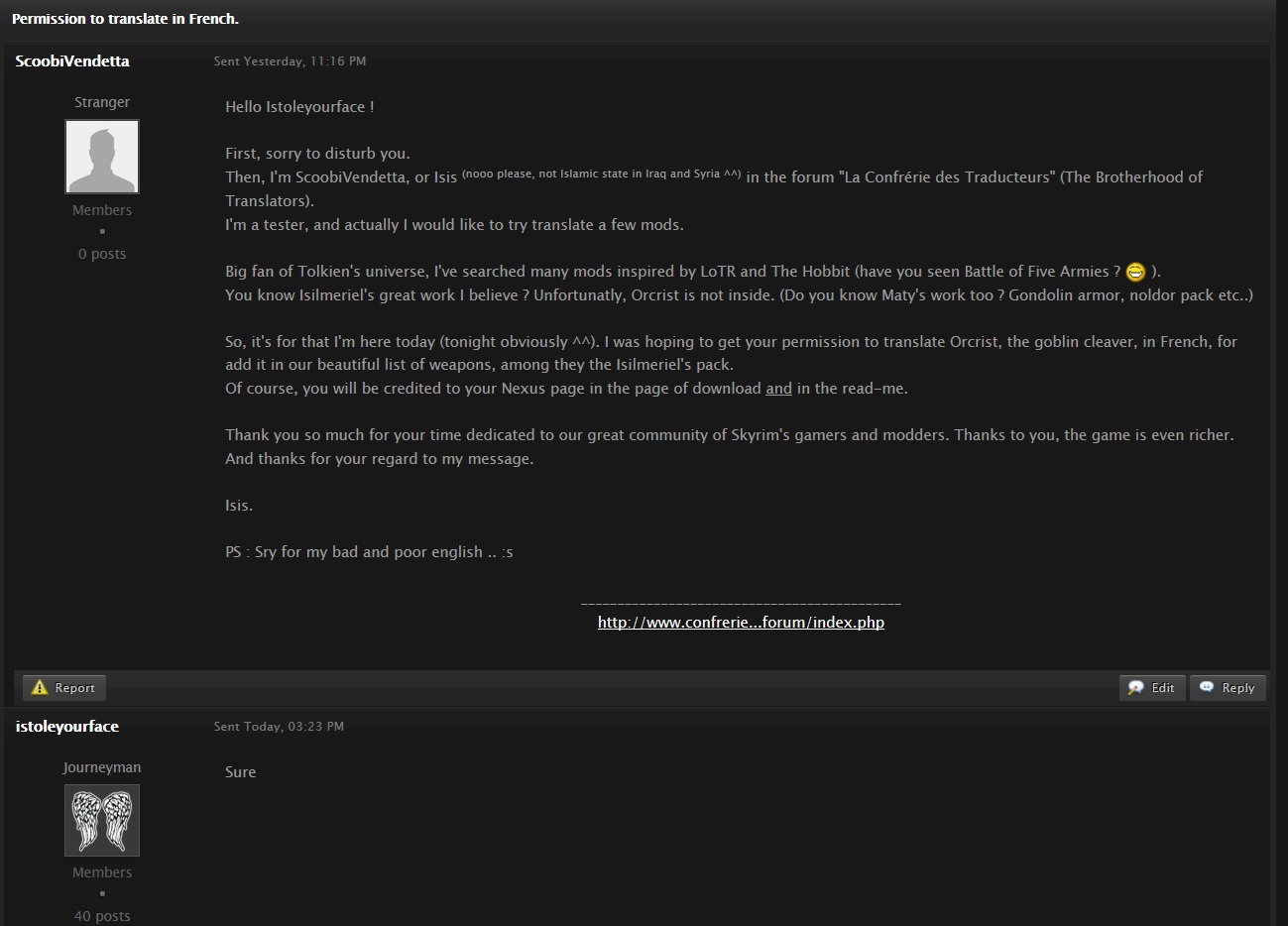Click "Sent Today, 03:23 PM" timestamp

(x=279, y=727)
